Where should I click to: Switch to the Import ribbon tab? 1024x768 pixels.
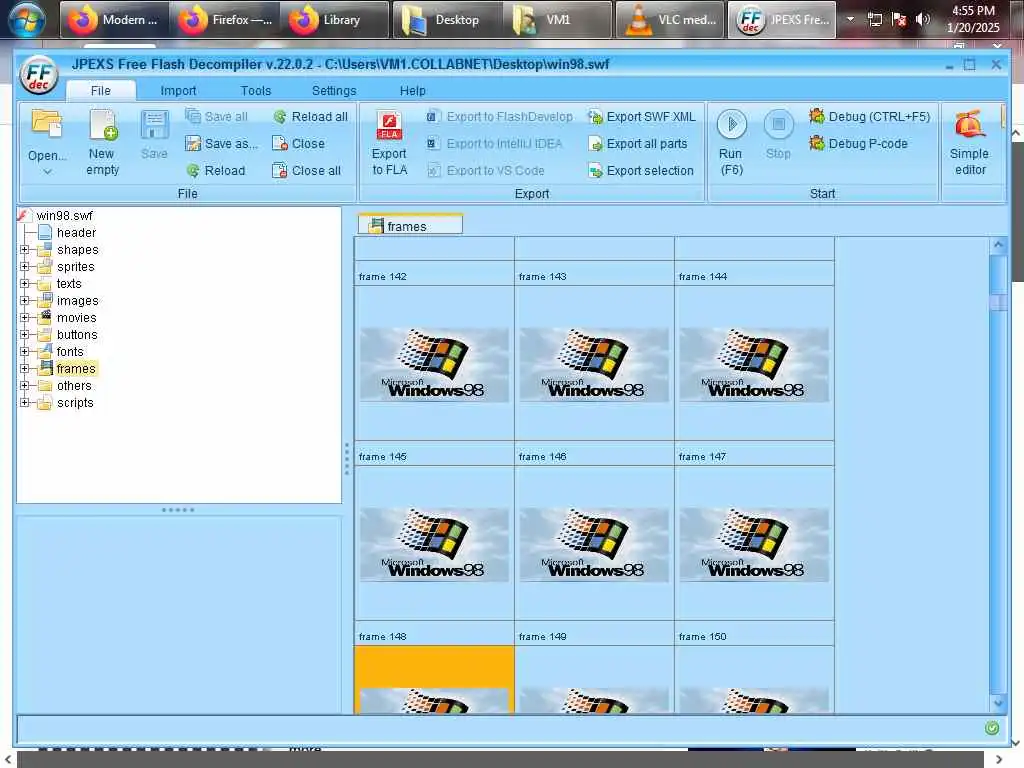(x=178, y=90)
